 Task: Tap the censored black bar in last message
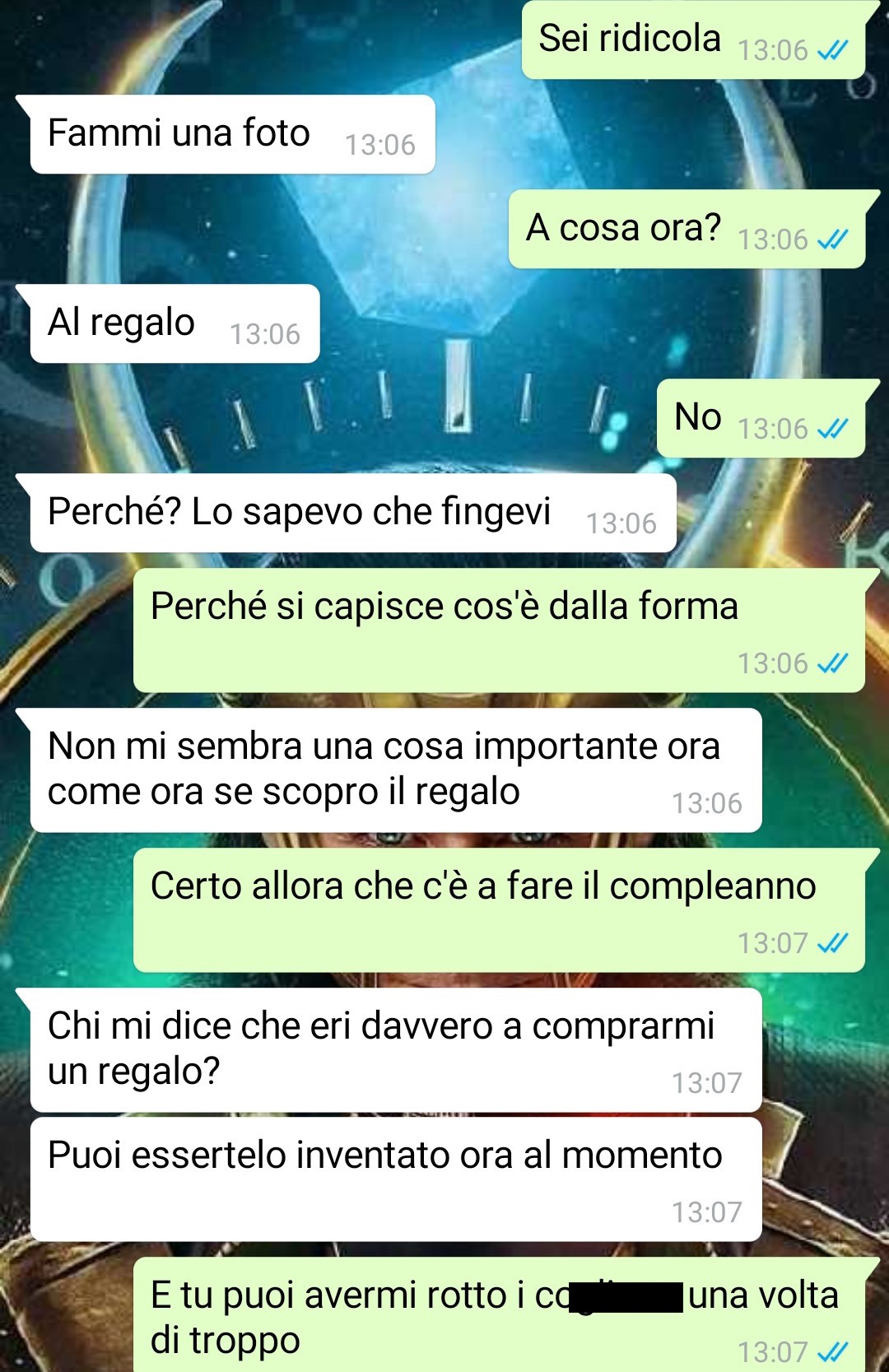626,1297
